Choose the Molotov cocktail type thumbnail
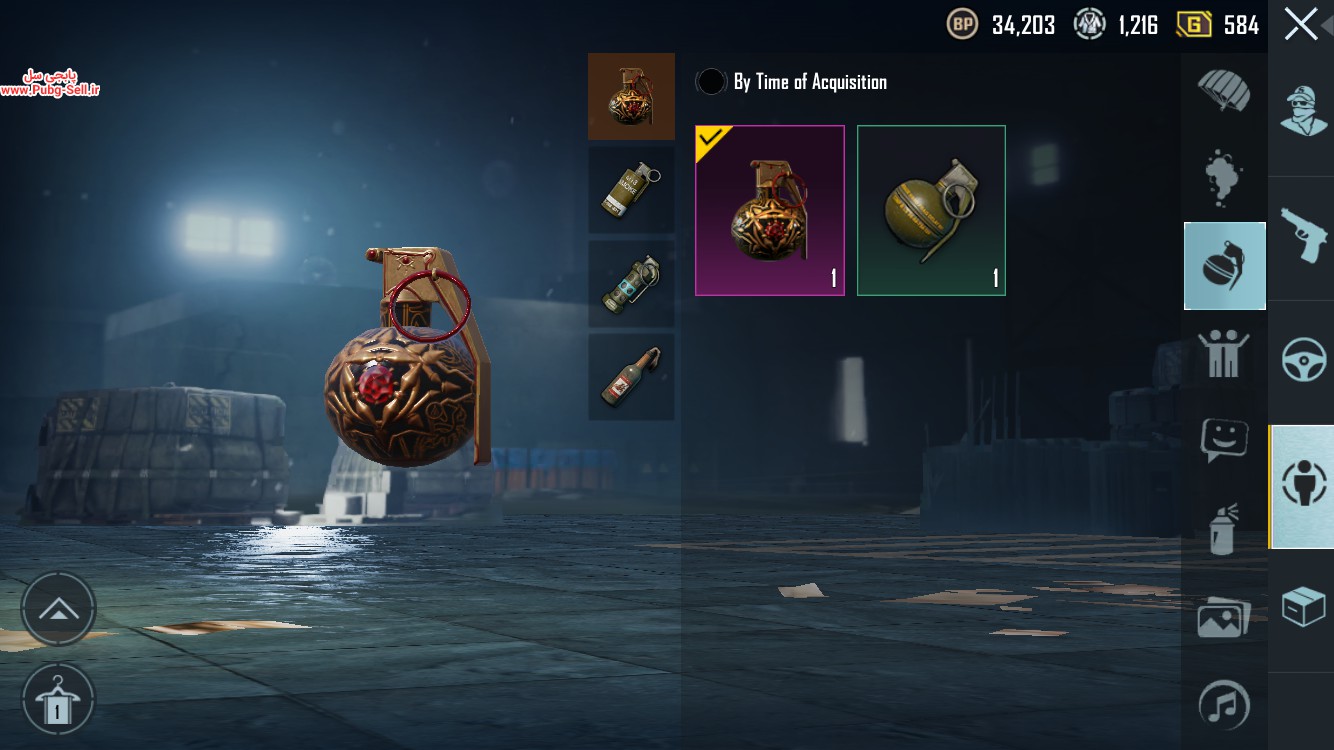1334x750 pixels. pyautogui.click(x=631, y=376)
